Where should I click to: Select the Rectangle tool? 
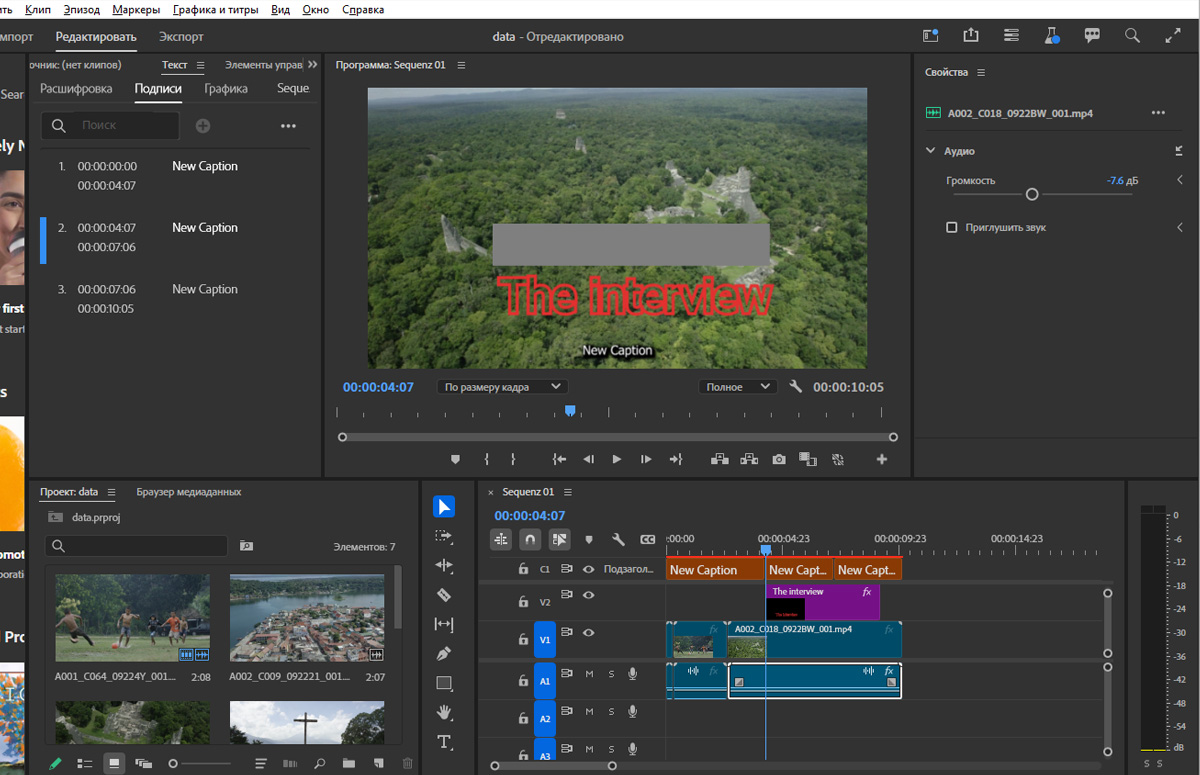444,684
